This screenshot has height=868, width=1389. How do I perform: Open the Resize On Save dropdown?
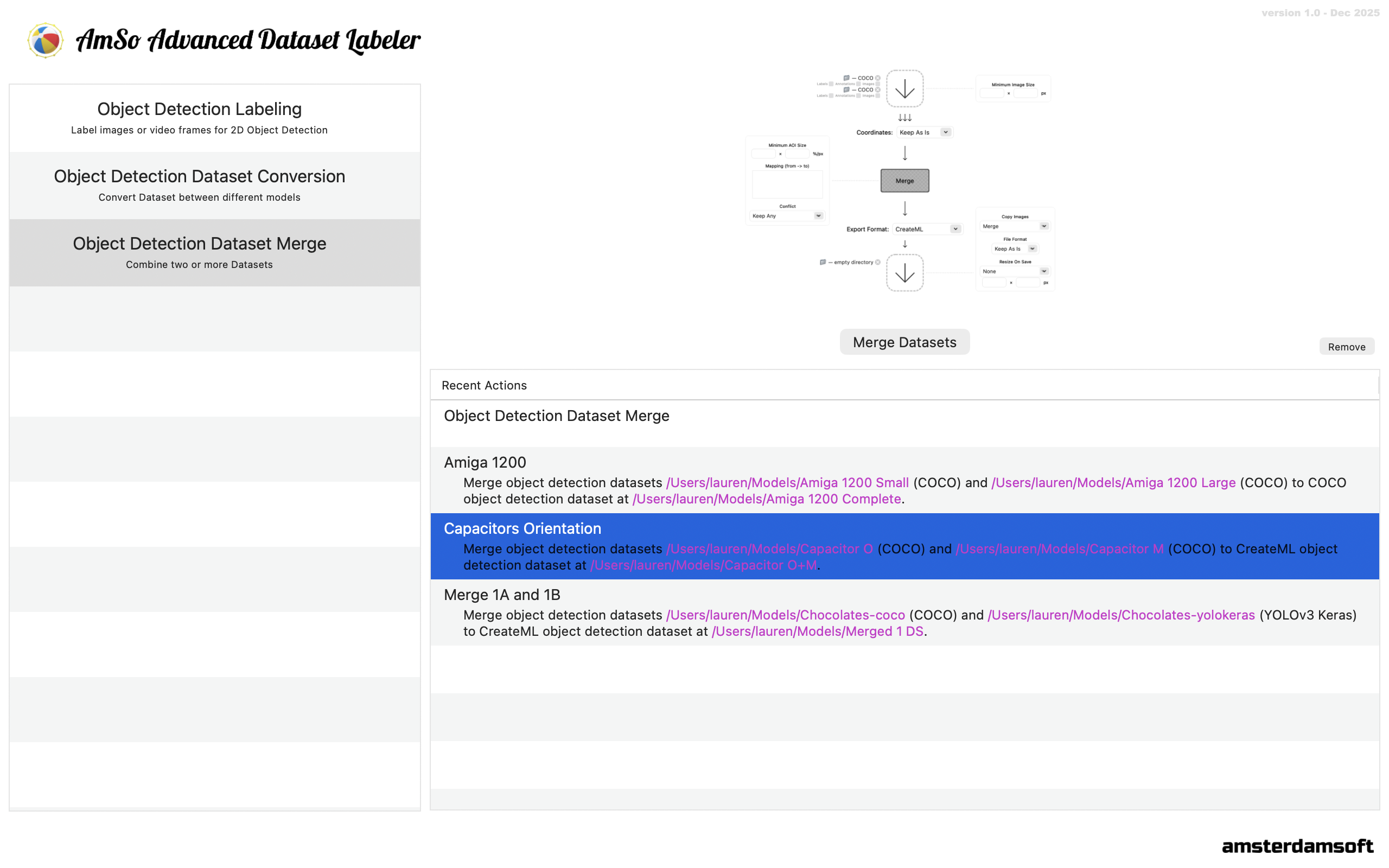click(x=1015, y=272)
